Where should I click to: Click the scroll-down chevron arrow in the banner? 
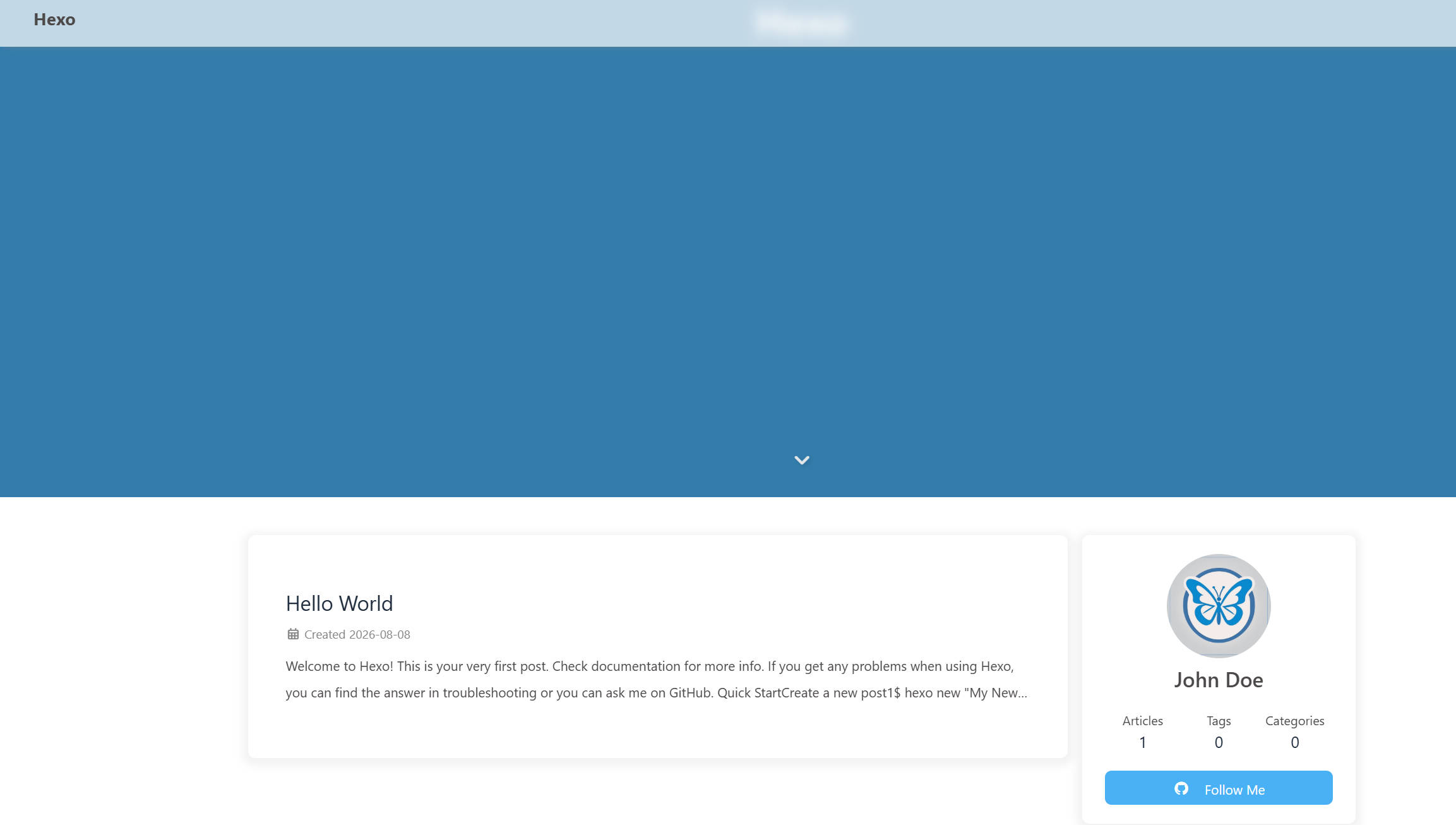pyautogui.click(x=801, y=461)
